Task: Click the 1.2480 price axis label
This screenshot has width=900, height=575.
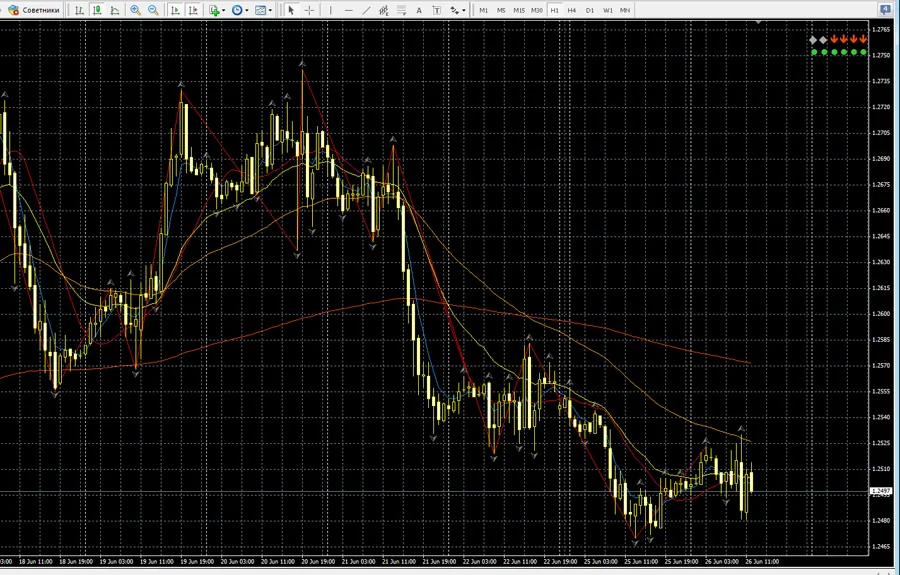Action: pyautogui.click(x=881, y=520)
